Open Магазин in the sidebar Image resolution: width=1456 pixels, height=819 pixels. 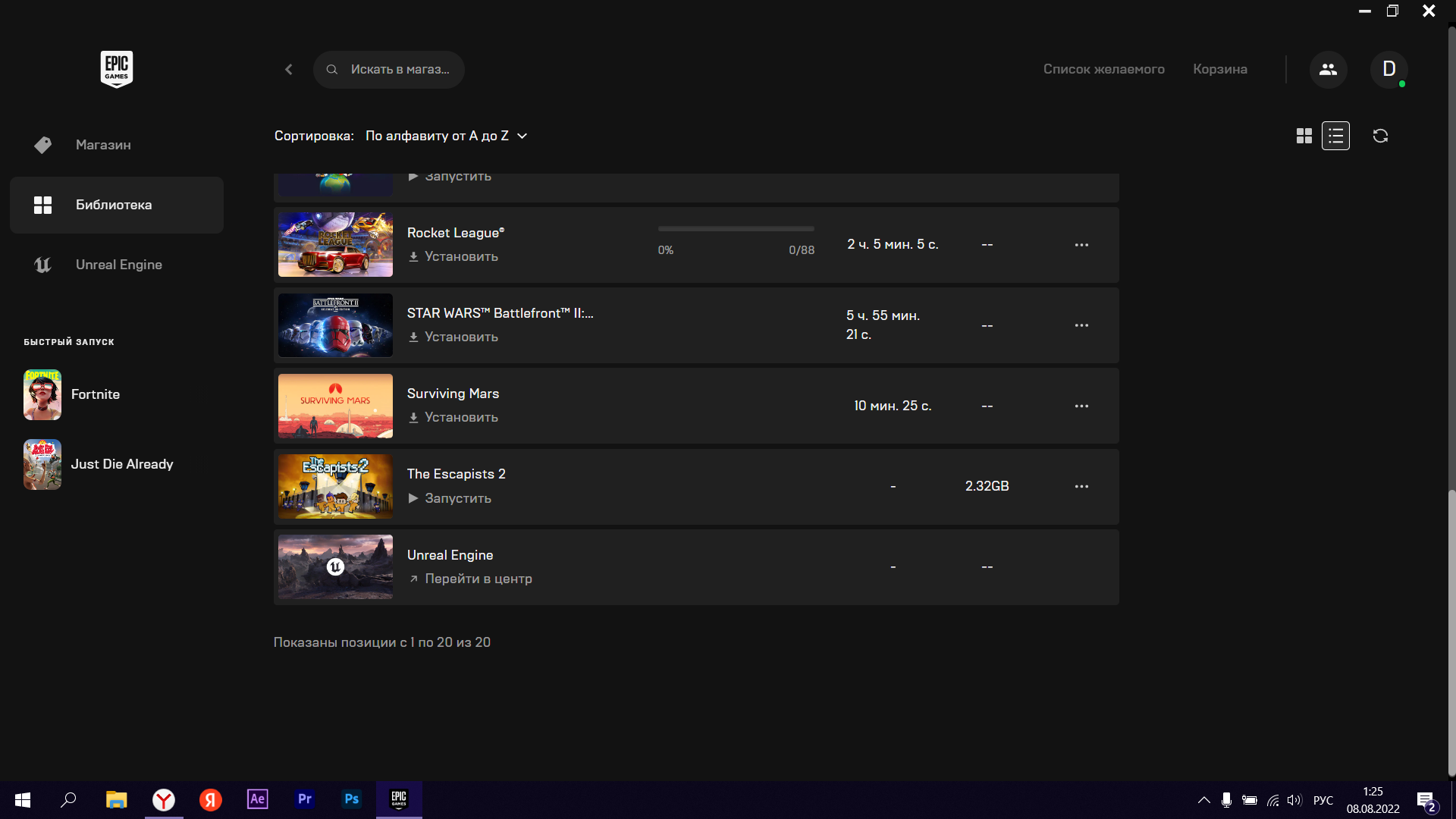click(x=117, y=145)
